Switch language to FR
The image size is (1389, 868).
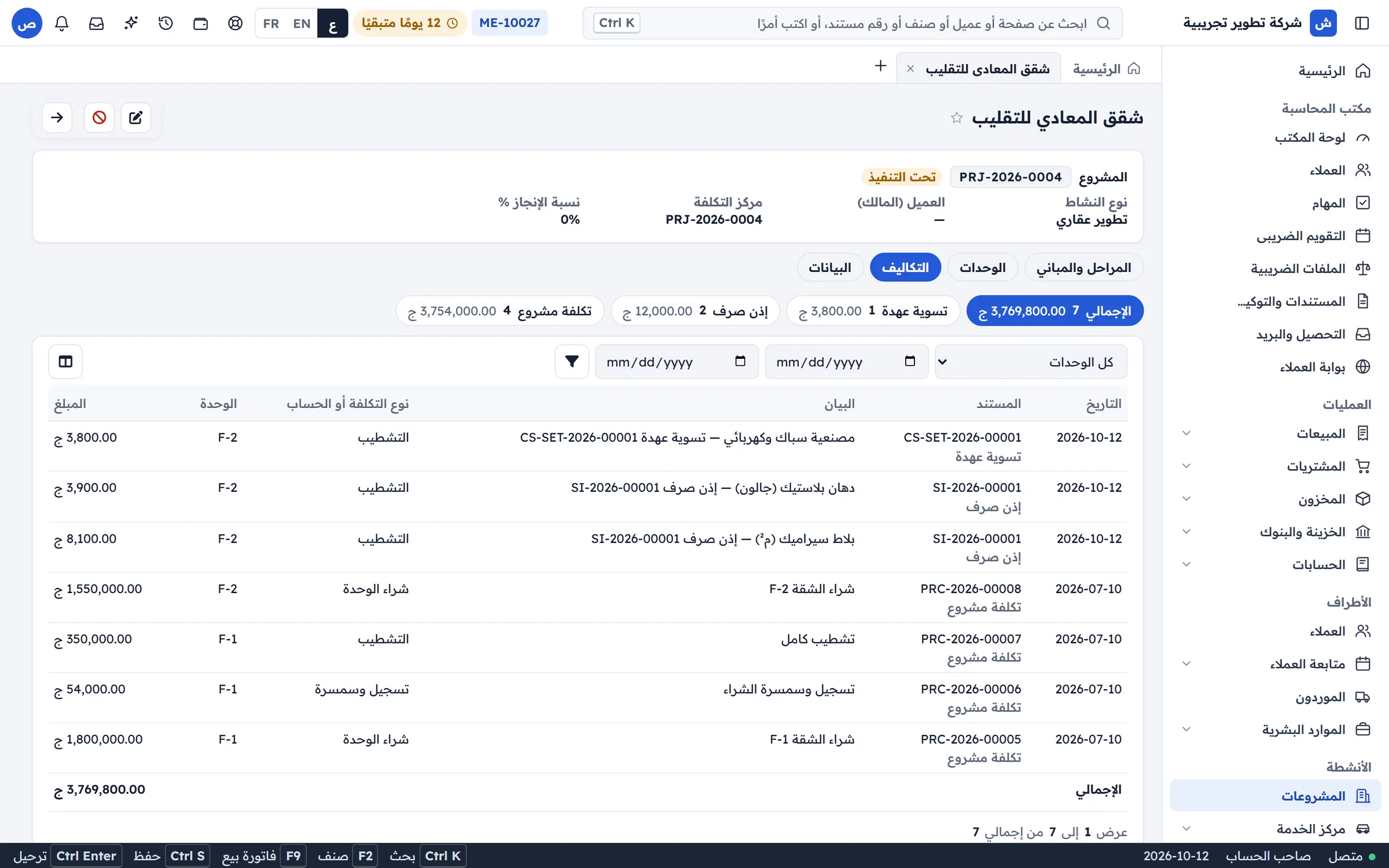[271, 23]
